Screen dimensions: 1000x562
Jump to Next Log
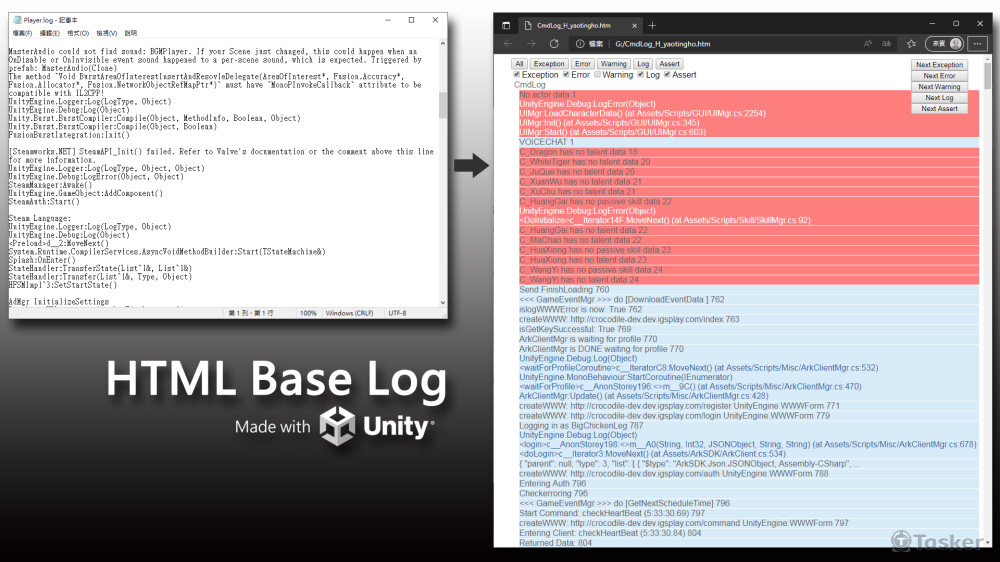click(939, 98)
